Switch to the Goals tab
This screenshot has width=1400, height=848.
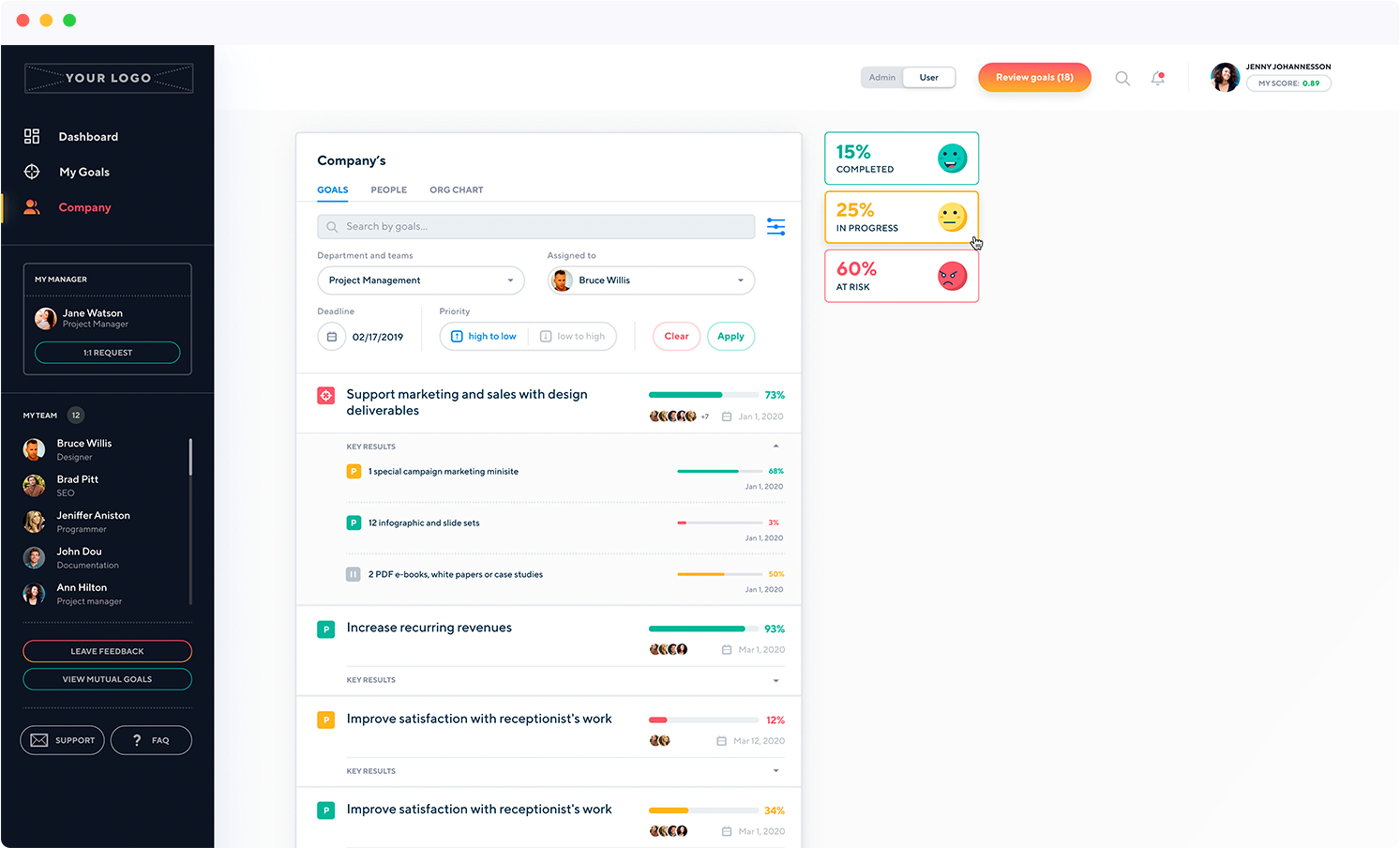[333, 190]
